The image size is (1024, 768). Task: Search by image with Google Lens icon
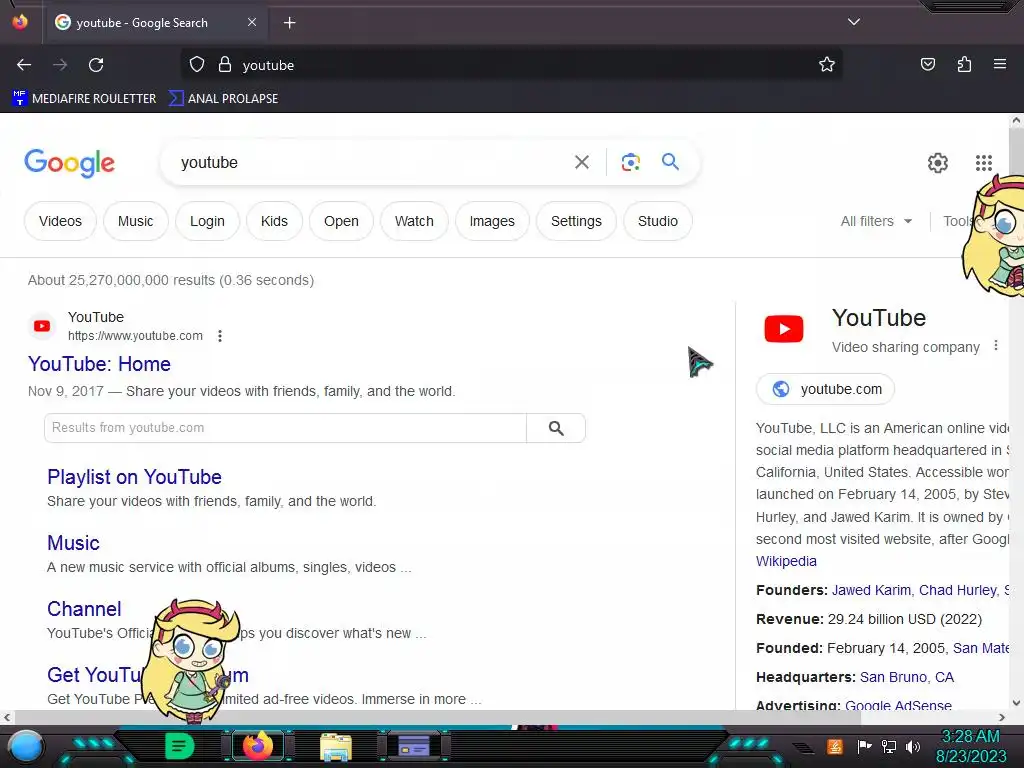coord(630,162)
